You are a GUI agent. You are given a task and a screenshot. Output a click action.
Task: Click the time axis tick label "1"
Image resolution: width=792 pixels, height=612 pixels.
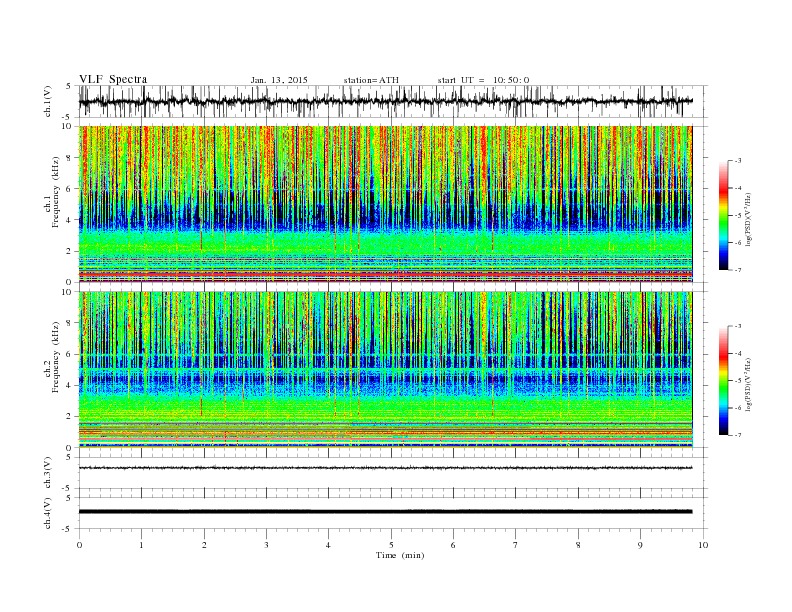tap(141, 545)
